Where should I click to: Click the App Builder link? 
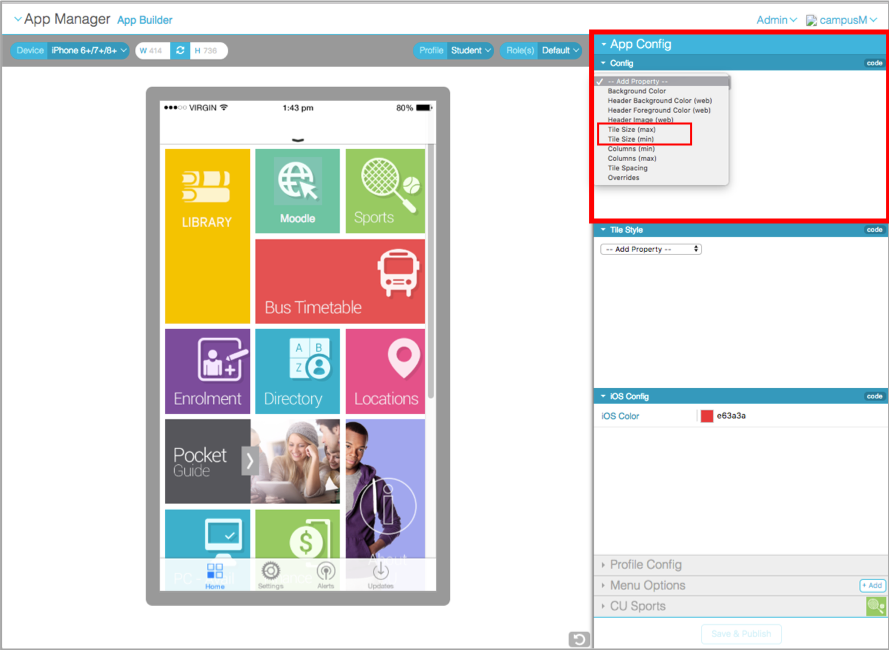[x=145, y=20]
